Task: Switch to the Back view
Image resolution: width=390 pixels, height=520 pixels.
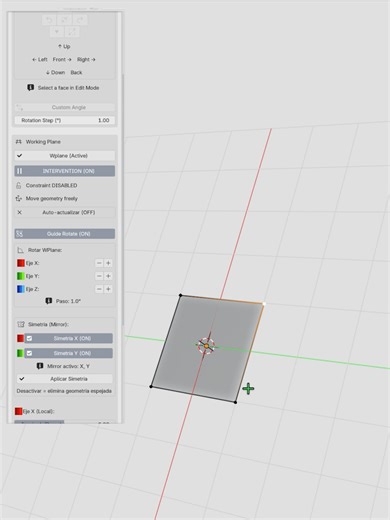Action: point(76,72)
